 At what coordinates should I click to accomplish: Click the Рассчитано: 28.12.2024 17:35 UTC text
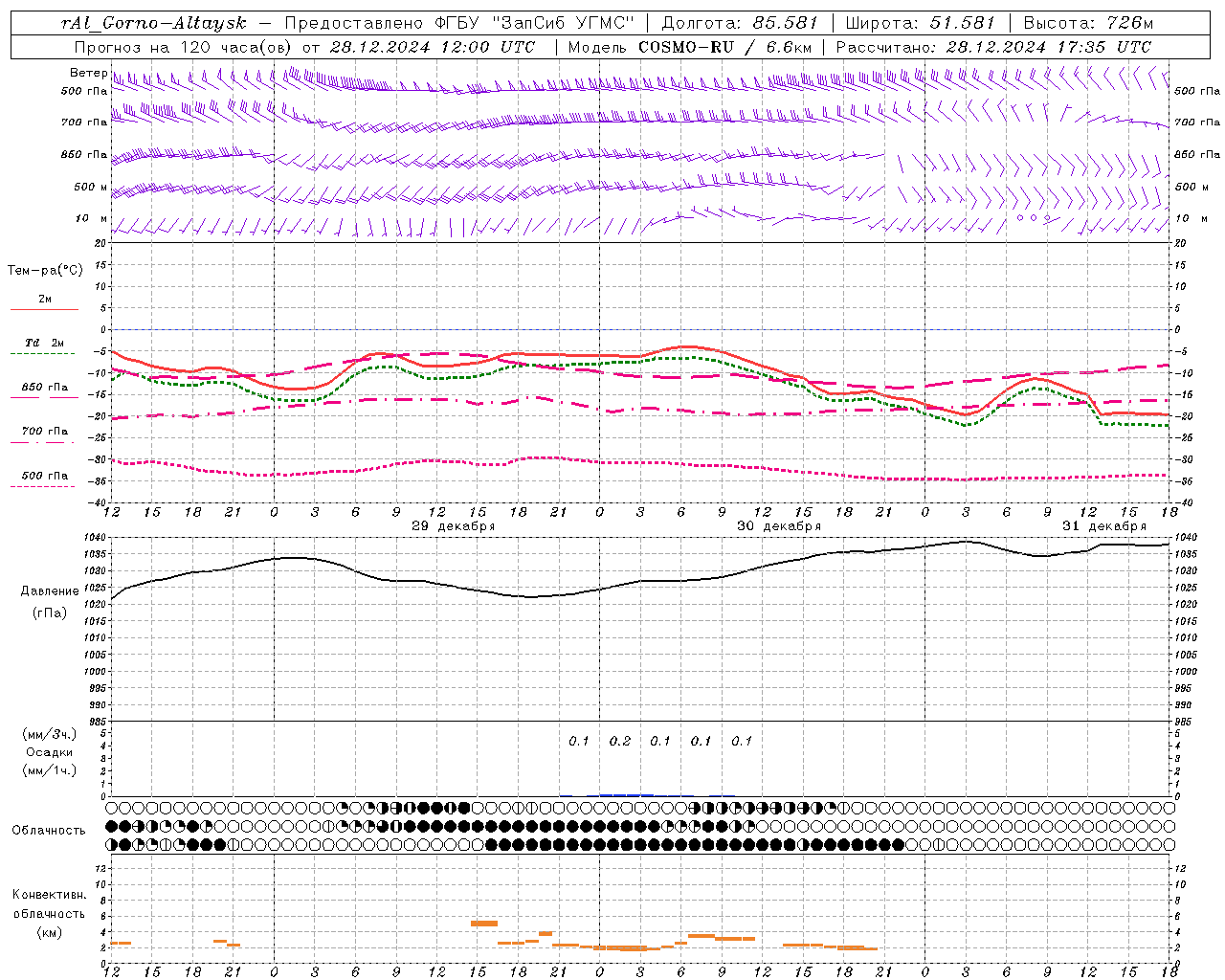point(992,46)
